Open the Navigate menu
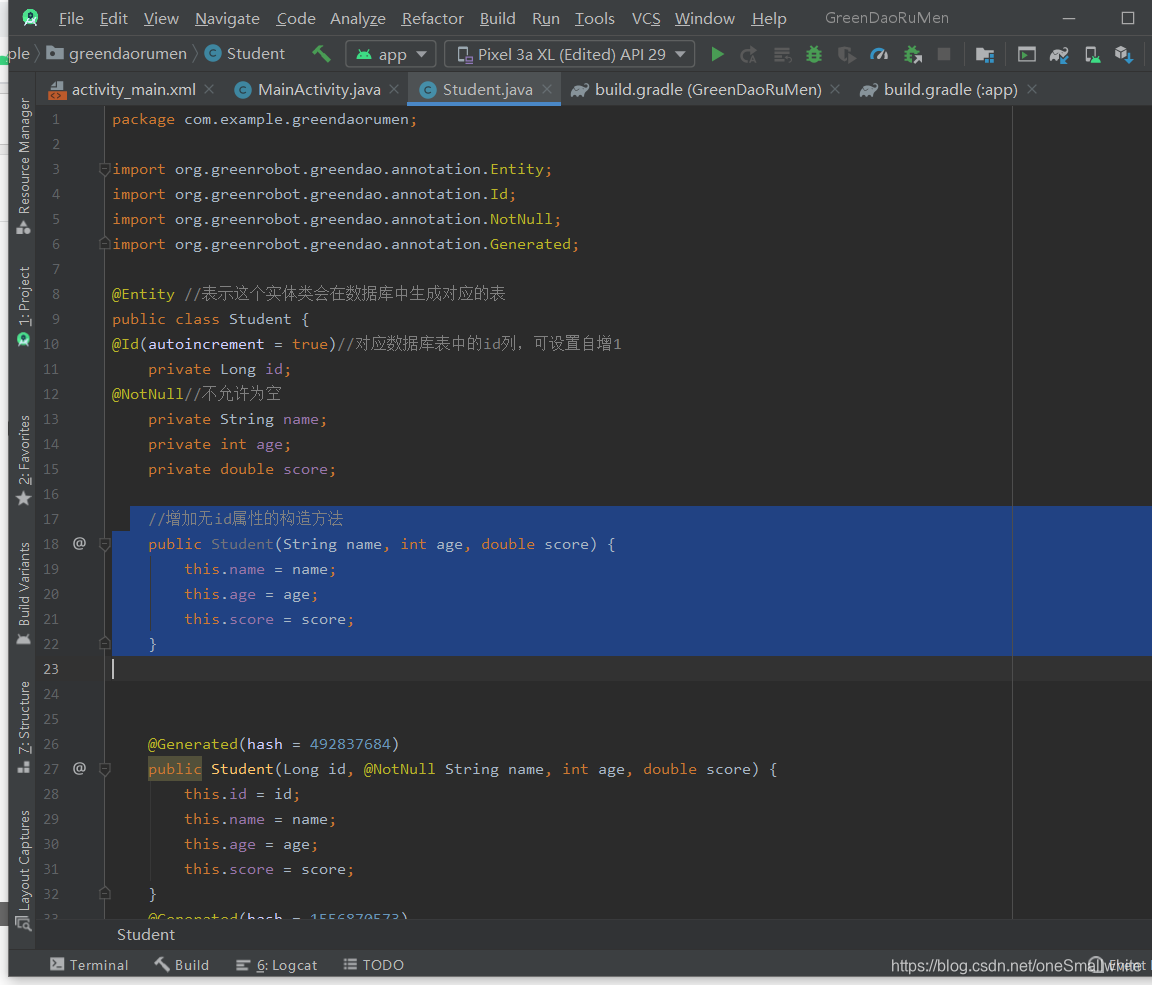The width and height of the screenshot is (1152, 985). (227, 18)
